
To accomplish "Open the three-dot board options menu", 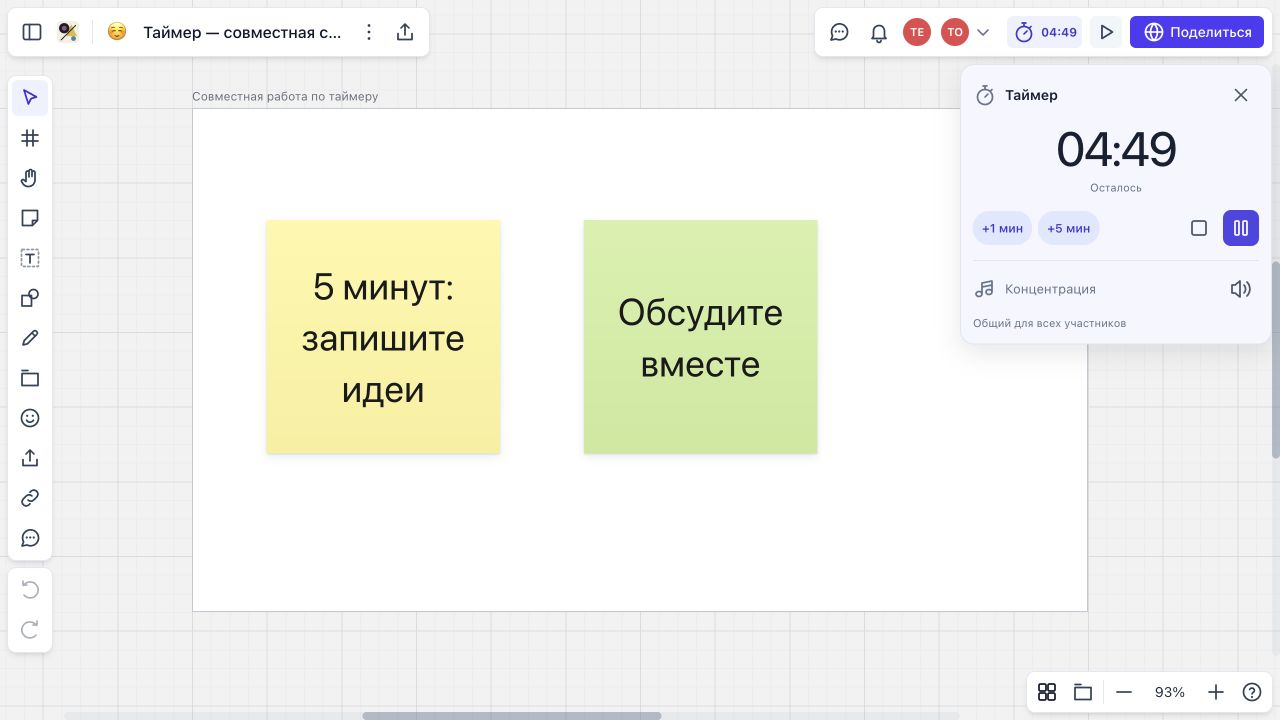I will (369, 32).
